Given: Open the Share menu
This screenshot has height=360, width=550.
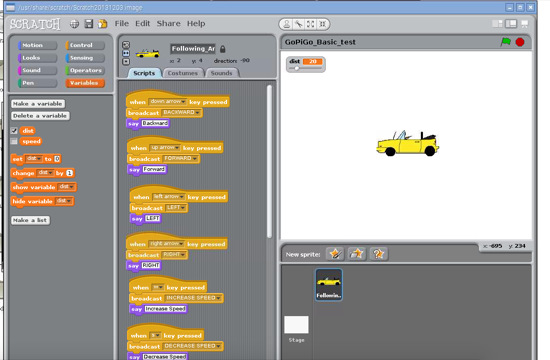Looking at the screenshot, I should pos(168,24).
